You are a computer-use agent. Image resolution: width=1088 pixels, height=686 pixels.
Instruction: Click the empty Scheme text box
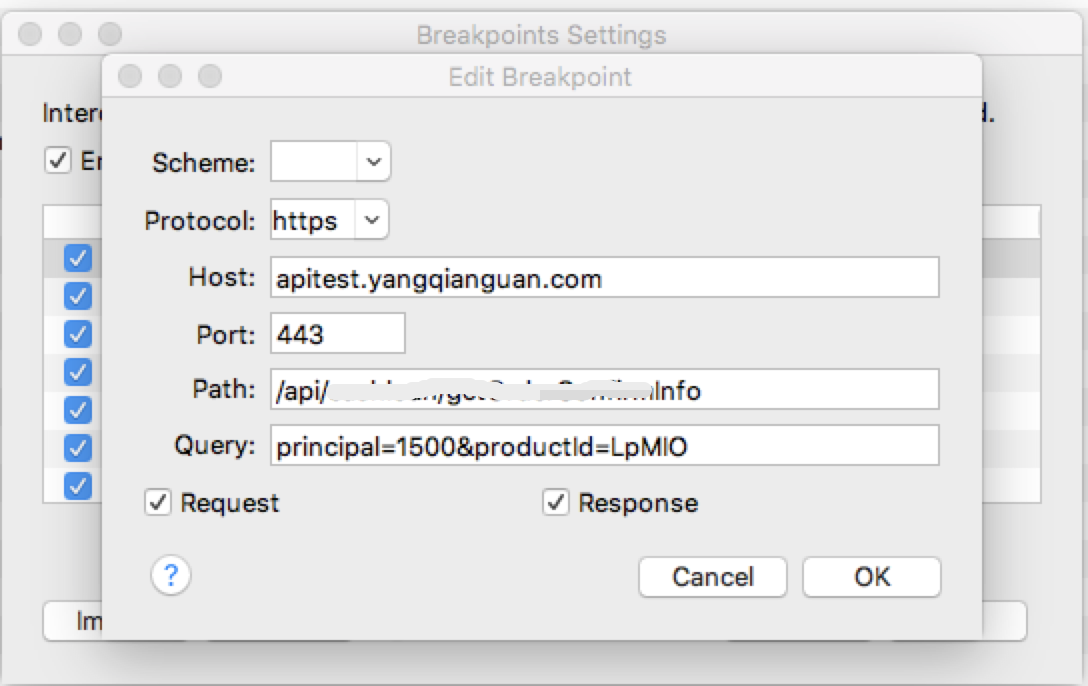tap(313, 162)
